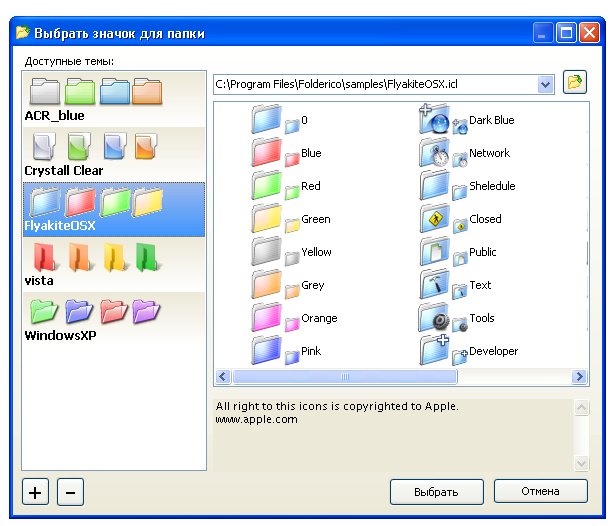Click the folder icon labeled 0

click(x=266, y=119)
